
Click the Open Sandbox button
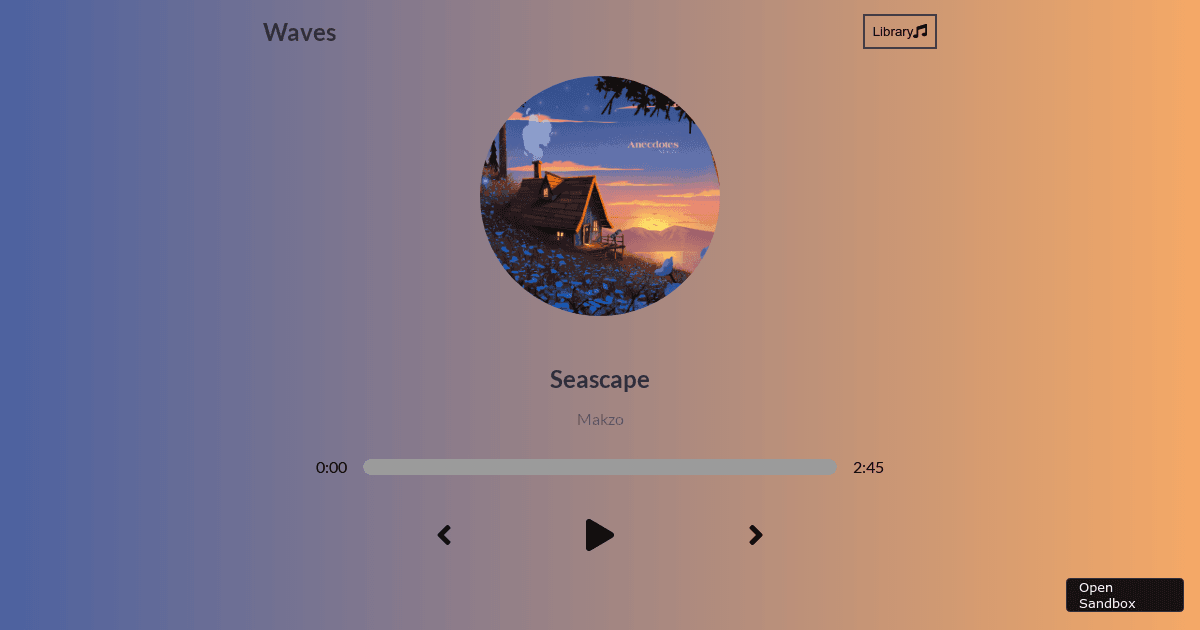click(x=1125, y=595)
